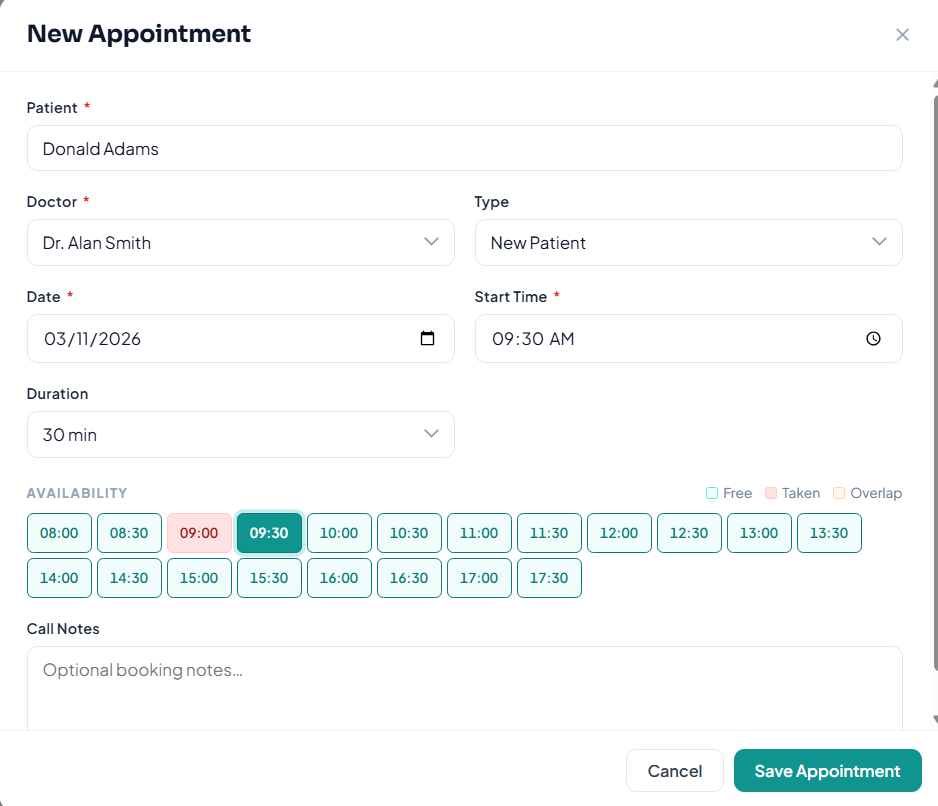Select the 17:30 availability slot
Image resolution: width=938 pixels, height=806 pixels.
click(549, 578)
